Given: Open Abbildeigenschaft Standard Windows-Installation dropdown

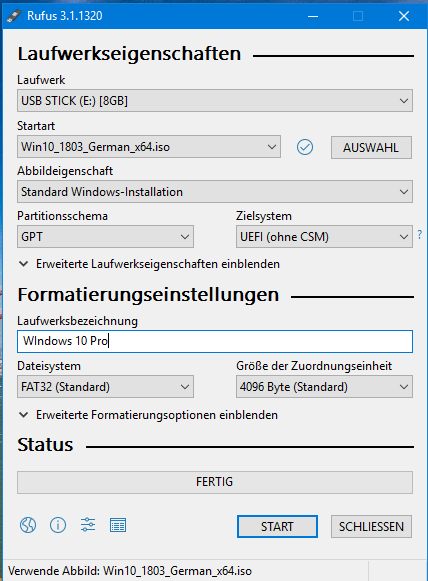Looking at the screenshot, I should (x=215, y=192).
